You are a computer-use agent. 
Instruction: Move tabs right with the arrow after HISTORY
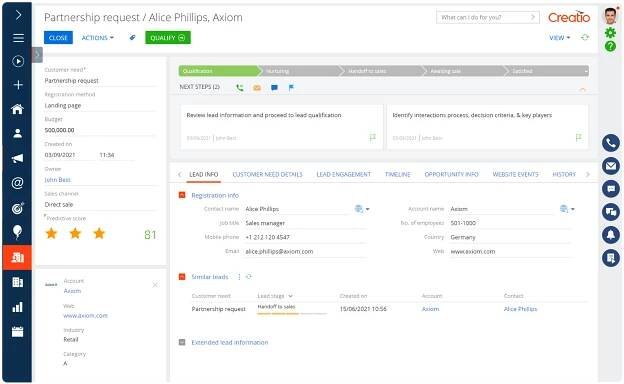[x=588, y=175]
